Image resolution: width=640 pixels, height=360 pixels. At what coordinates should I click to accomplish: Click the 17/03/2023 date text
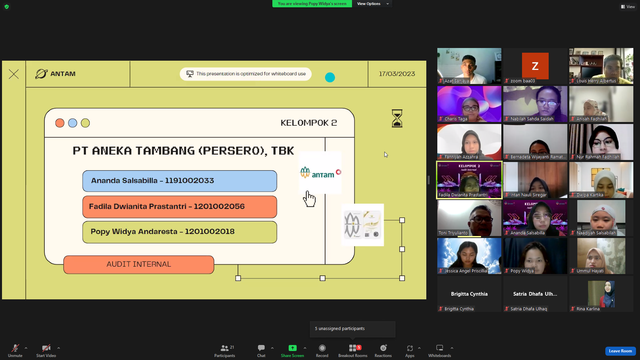click(397, 74)
